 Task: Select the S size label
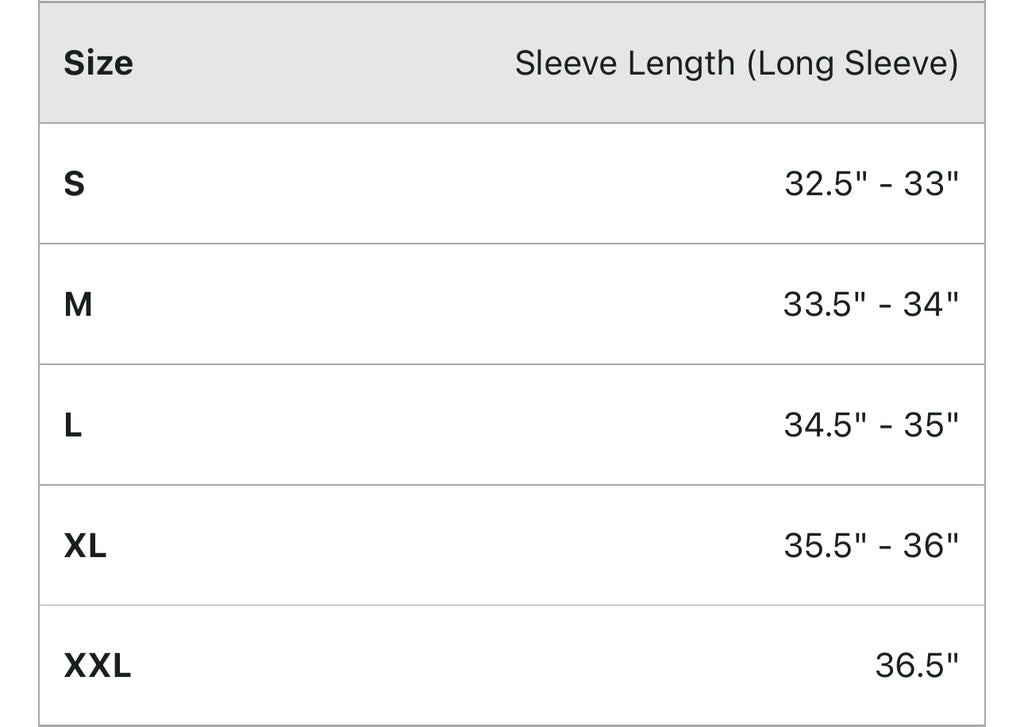pos(74,184)
